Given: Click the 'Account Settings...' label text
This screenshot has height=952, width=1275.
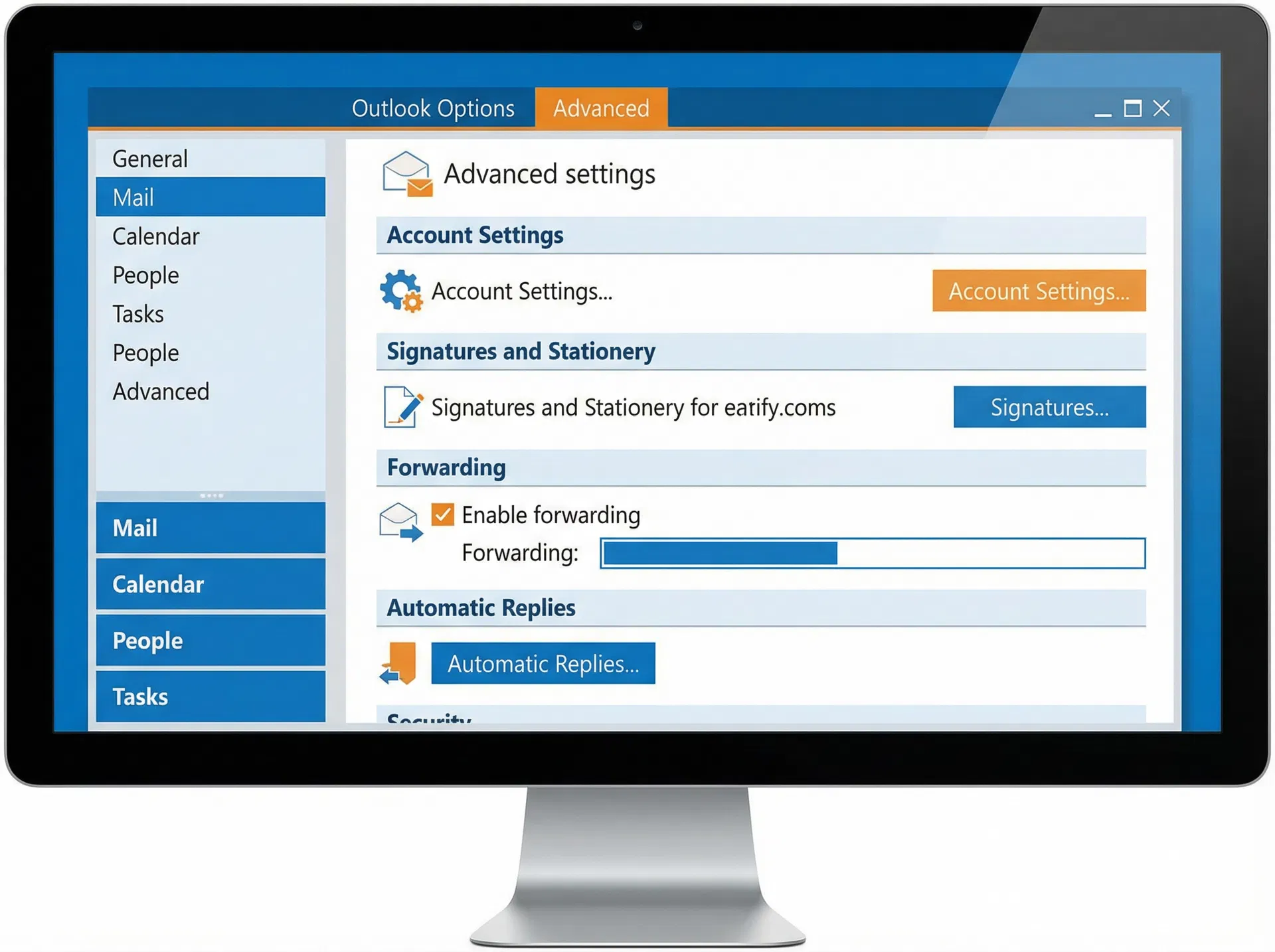Looking at the screenshot, I should click(522, 291).
